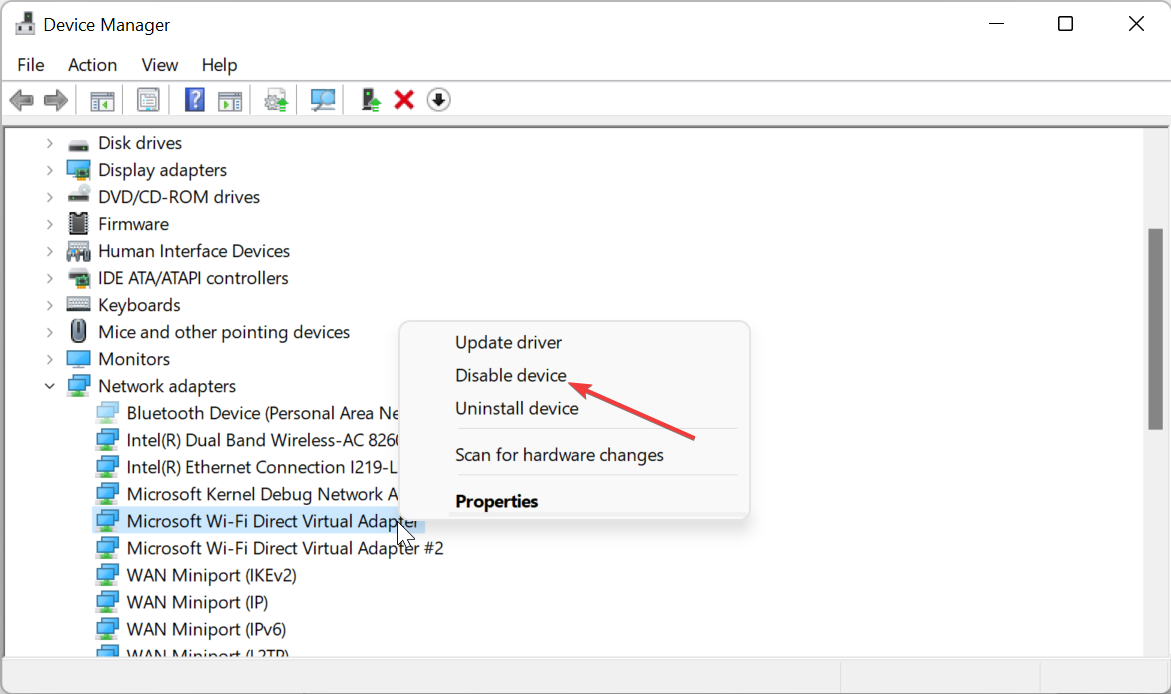The width and height of the screenshot is (1171, 694).
Task: Click the Firmware chip icon
Action: [x=78, y=224]
